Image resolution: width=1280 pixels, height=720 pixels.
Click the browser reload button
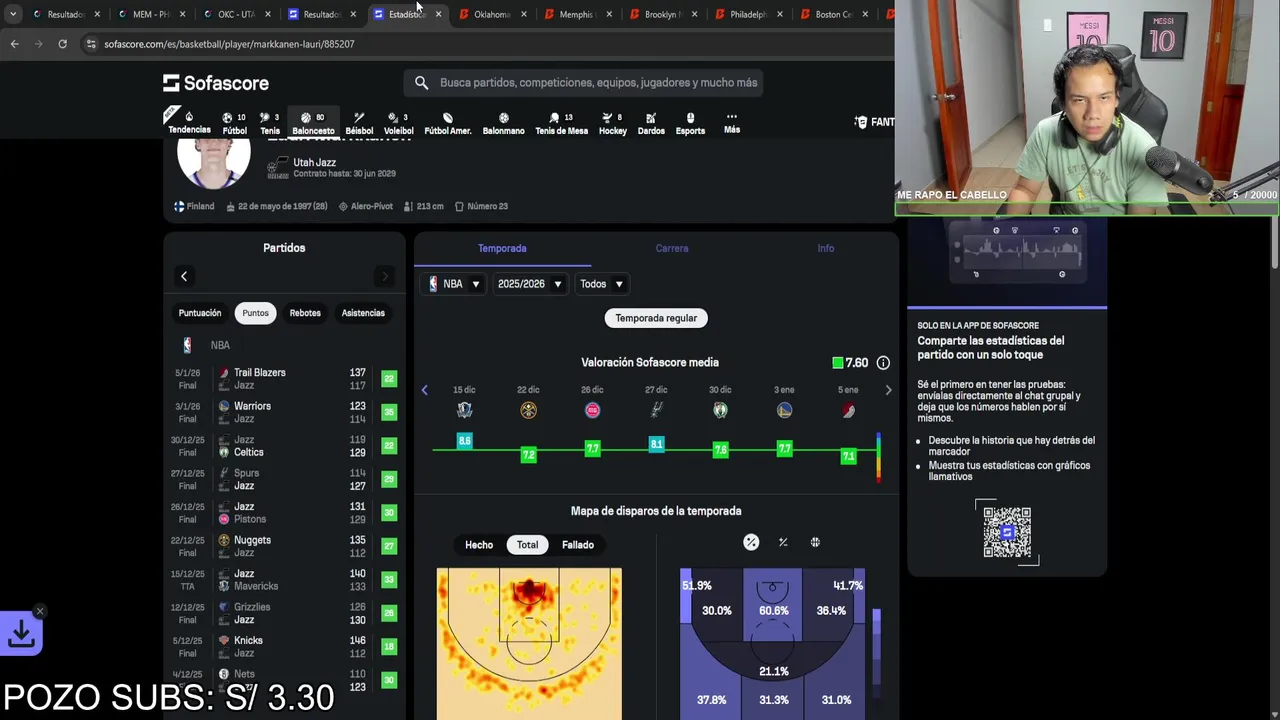tap(62, 44)
